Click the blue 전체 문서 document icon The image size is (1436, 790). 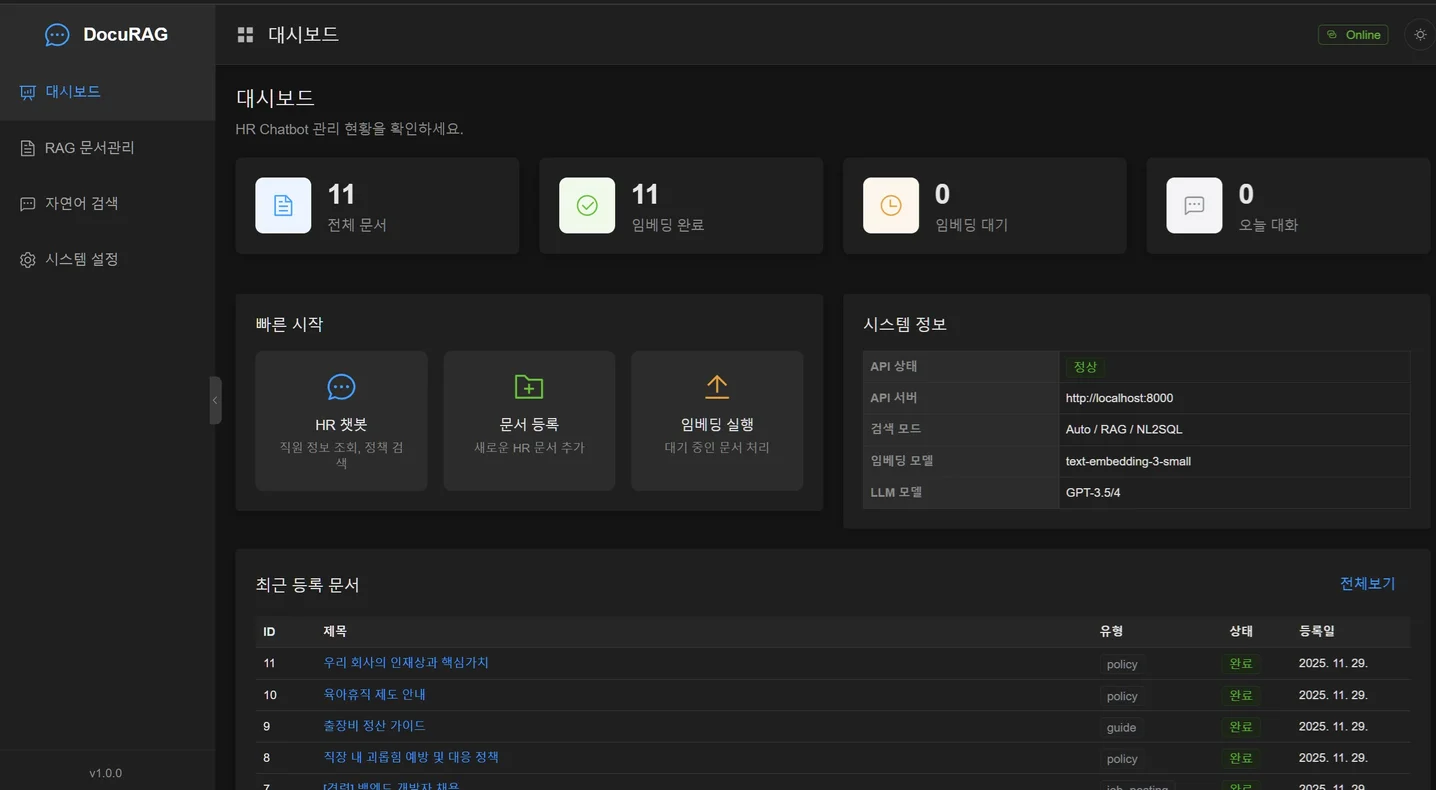tap(283, 205)
